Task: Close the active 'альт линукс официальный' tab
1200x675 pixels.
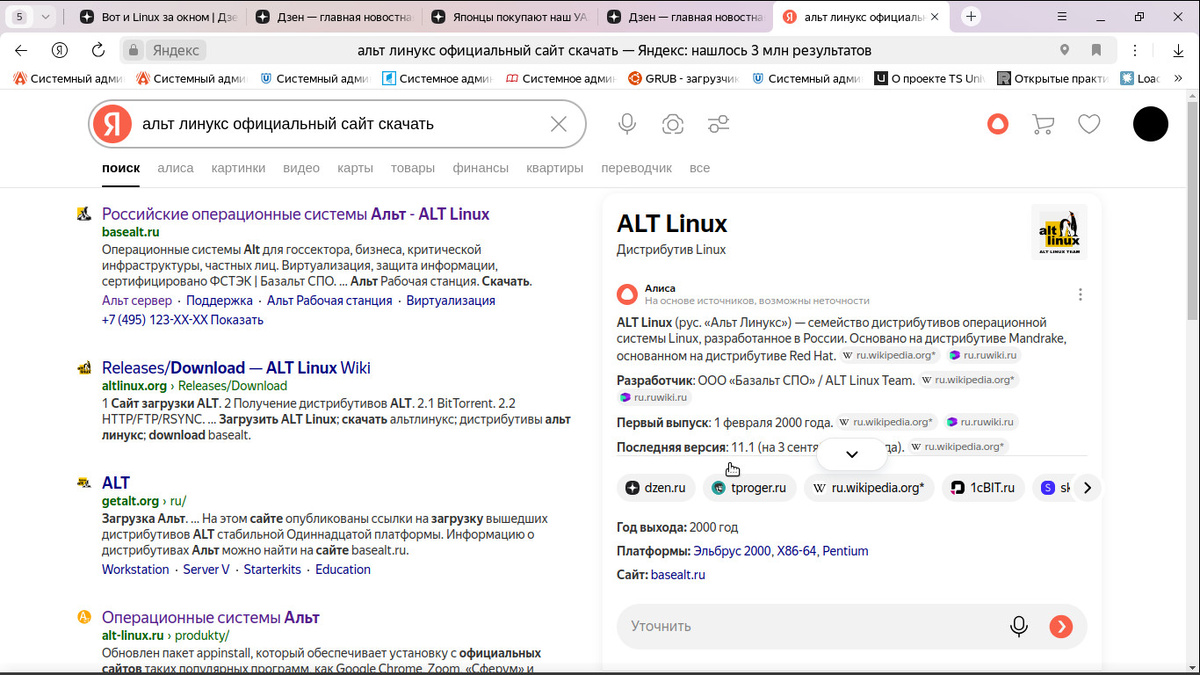Action: 934,17
